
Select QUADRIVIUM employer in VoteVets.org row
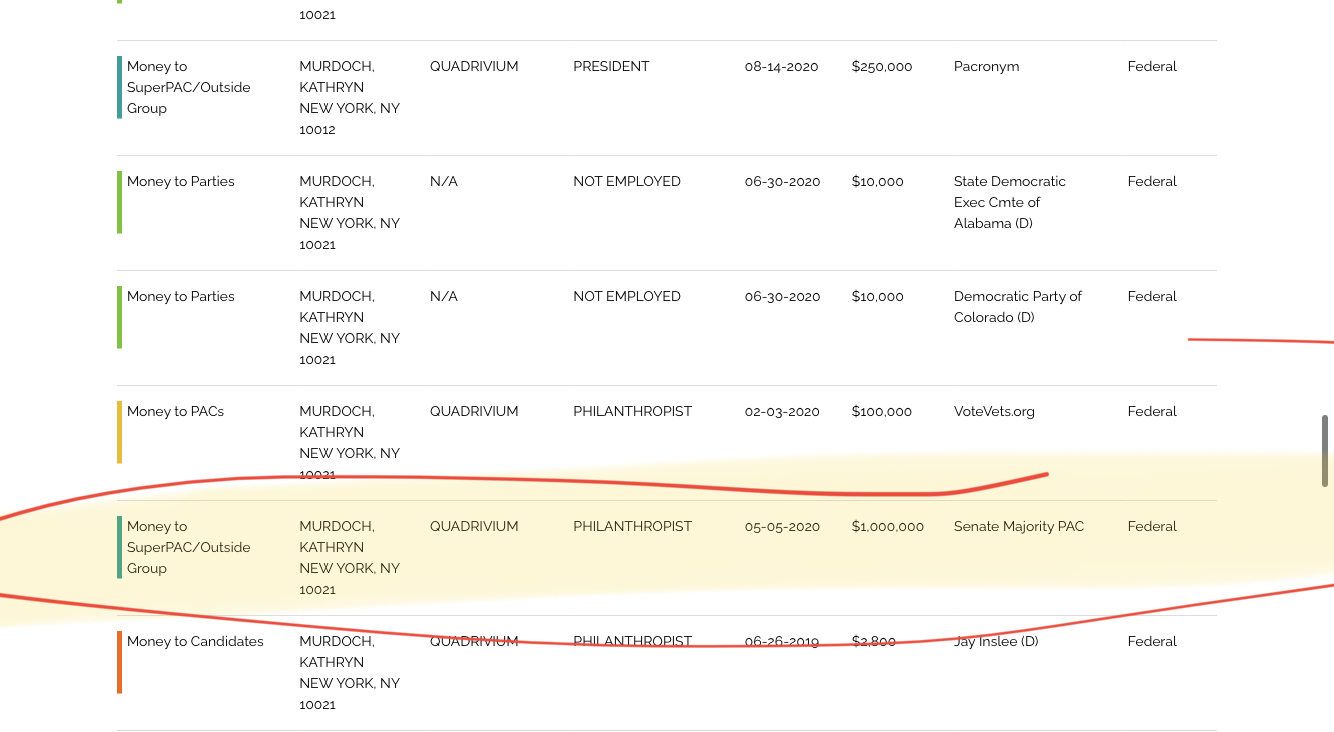[474, 411]
